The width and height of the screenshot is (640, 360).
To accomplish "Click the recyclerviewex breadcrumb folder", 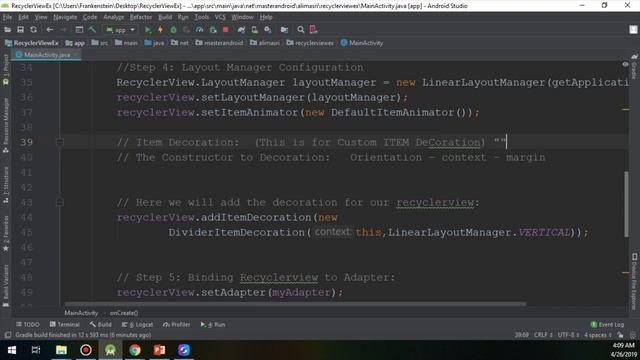I will [x=310, y=43].
